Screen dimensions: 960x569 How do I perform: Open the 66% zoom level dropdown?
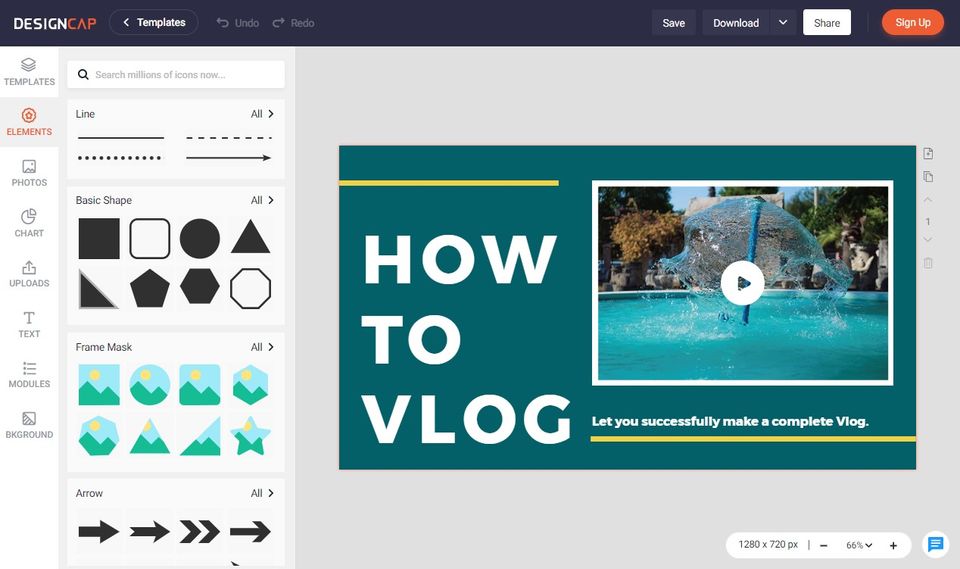coord(859,545)
